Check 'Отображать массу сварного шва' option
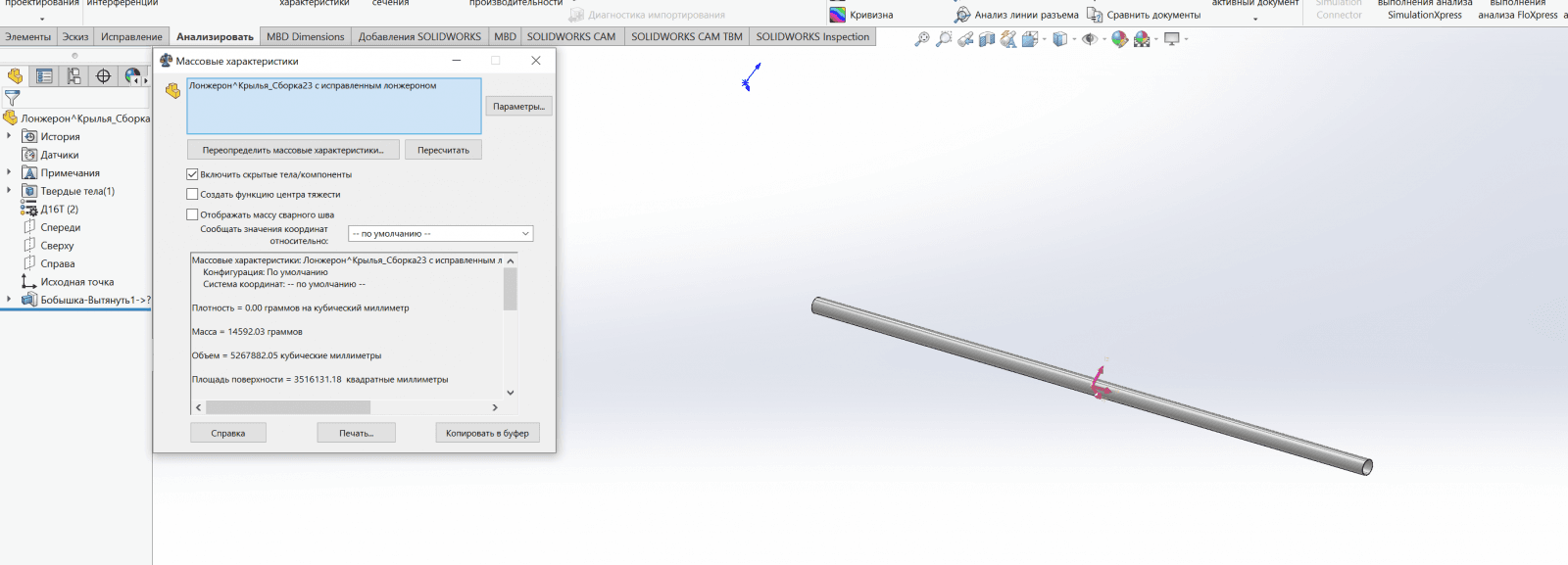The image size is (1568, 565). coord(192,214)
